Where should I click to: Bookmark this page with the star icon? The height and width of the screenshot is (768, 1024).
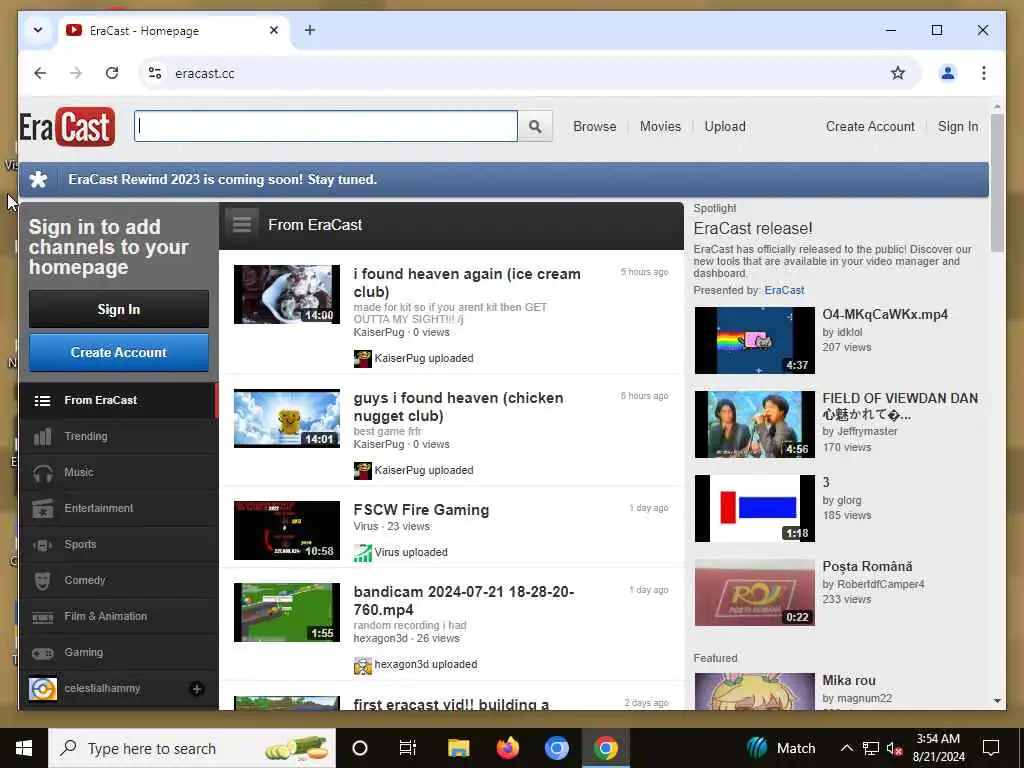pyautogui.click(x=898, y=73)
